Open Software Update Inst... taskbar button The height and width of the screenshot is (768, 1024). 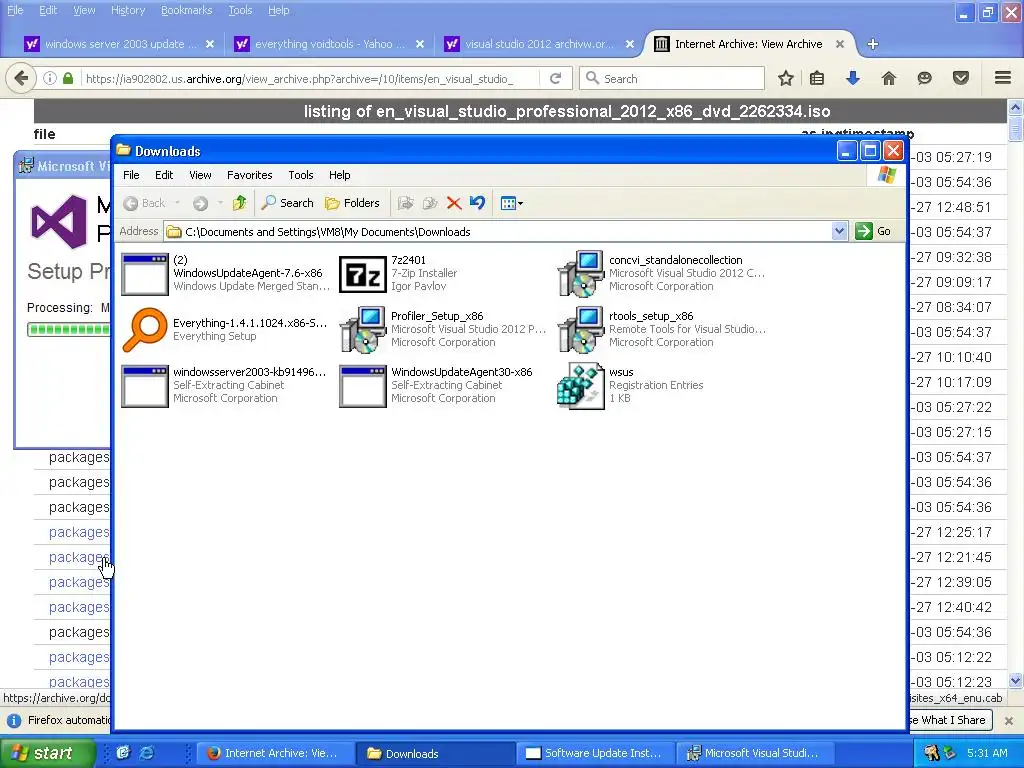click(594, 753)
